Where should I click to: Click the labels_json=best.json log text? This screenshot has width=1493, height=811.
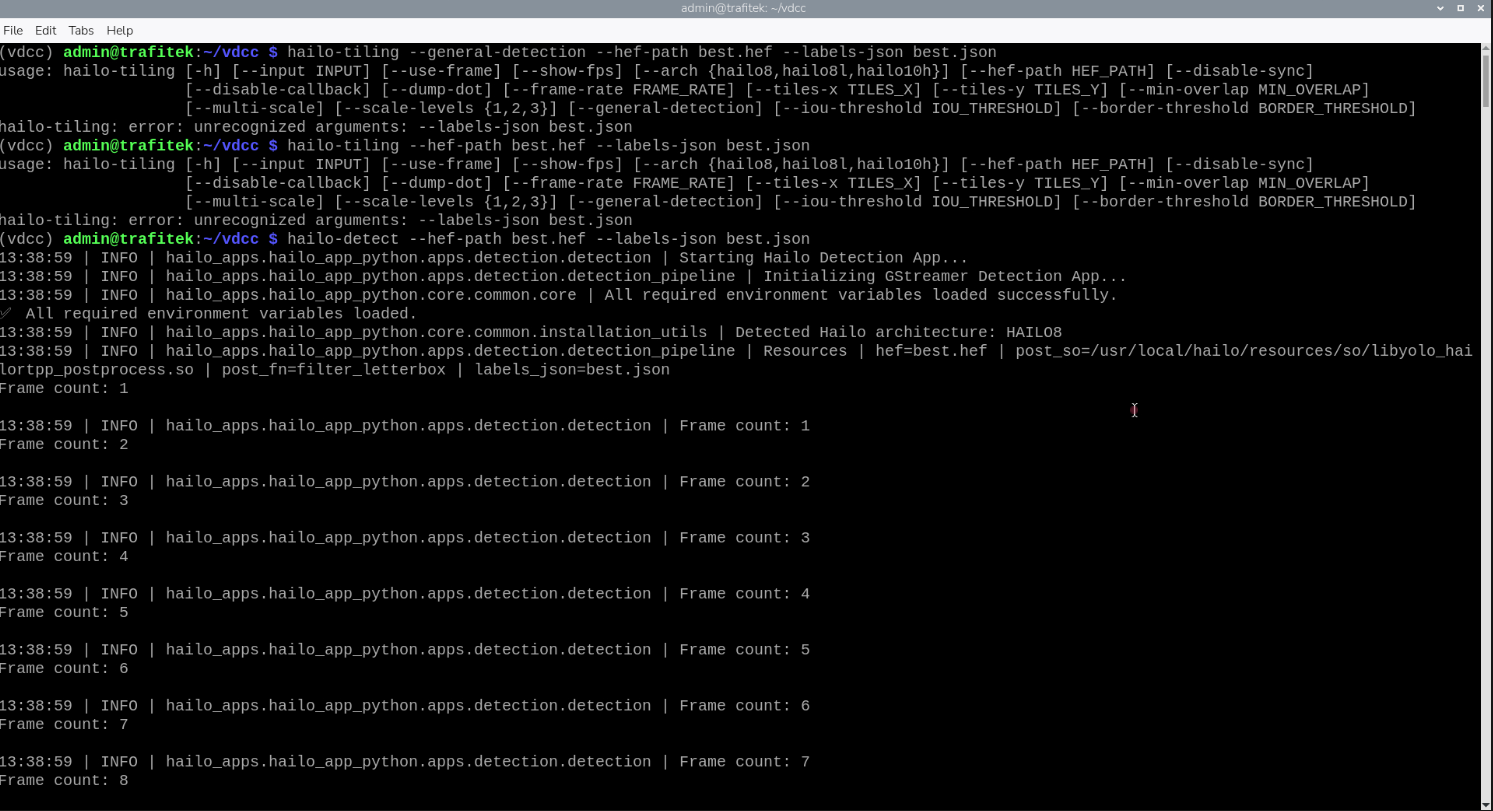(x=572, y=370)
